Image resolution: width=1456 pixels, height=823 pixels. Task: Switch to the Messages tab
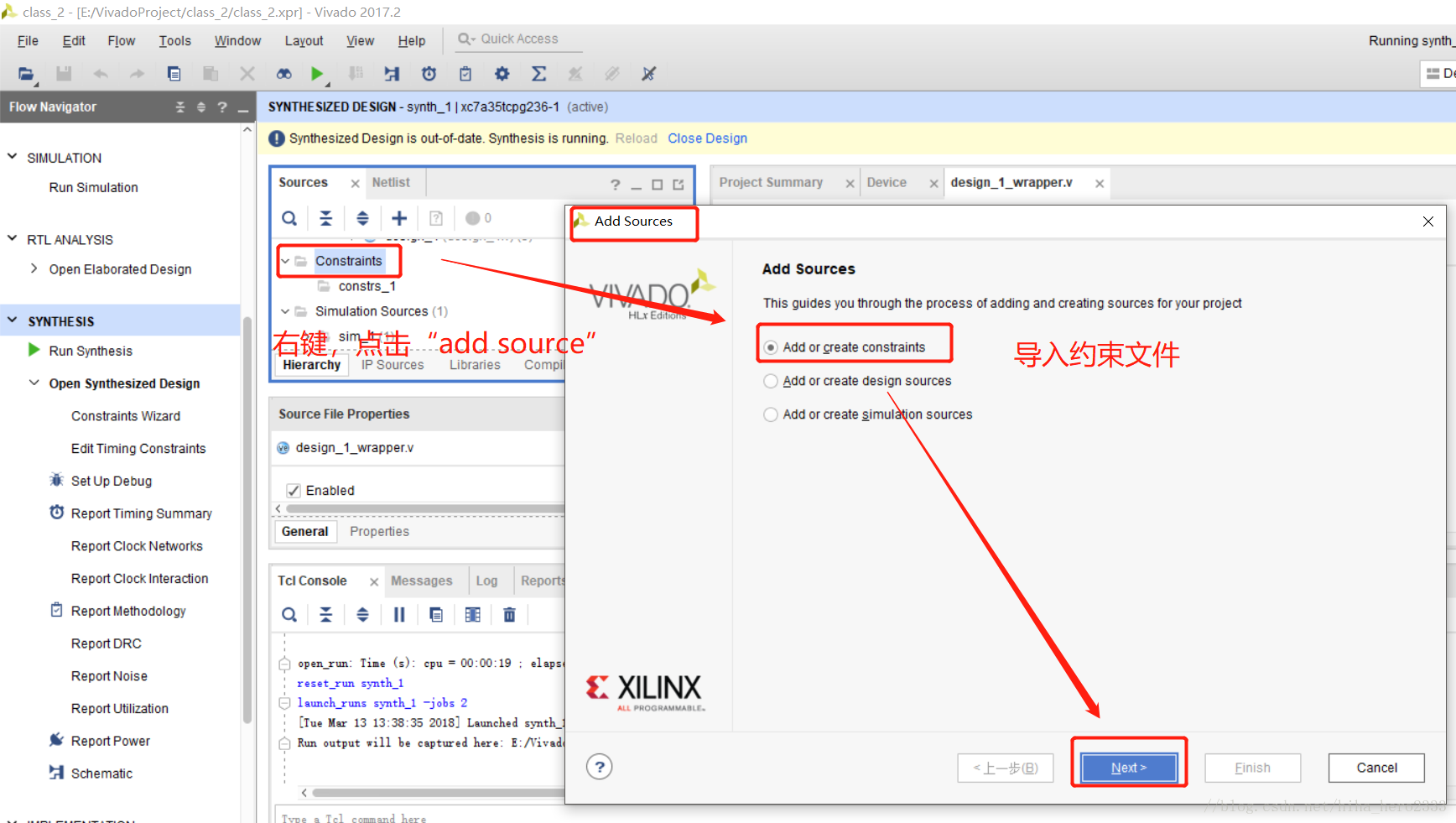421,581
